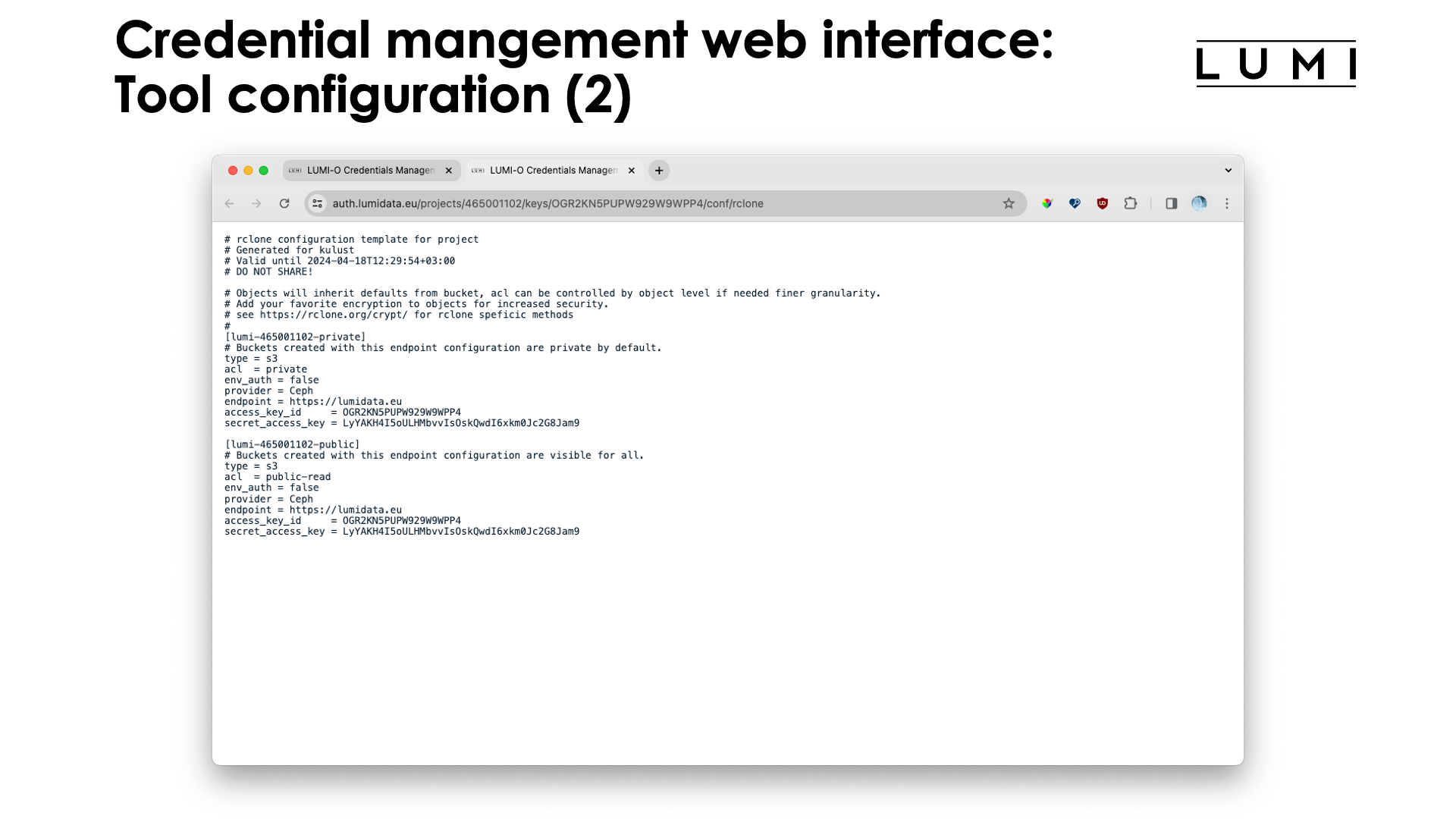This screenshot has width=1456, height=819.
Task: Click the rclone.org/crypt URL text
Action: (x=334, y=315)
